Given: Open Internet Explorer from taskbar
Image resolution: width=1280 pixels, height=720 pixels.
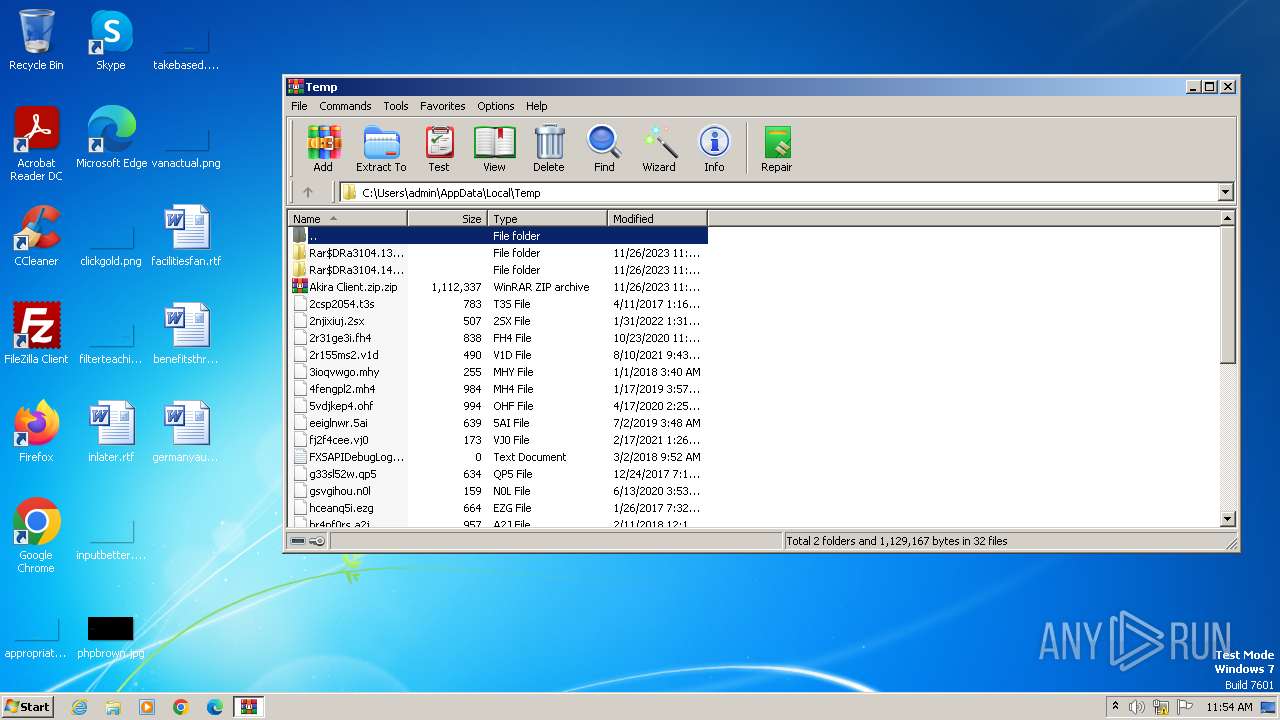Looking at the screenshot, I should 79,707.
